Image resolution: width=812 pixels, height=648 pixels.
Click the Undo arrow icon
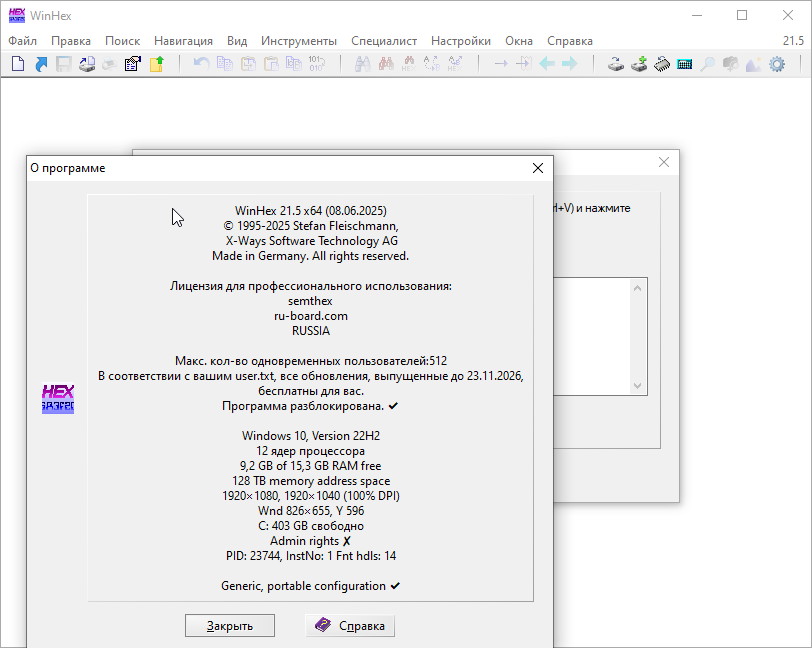[x=201, y=64]
